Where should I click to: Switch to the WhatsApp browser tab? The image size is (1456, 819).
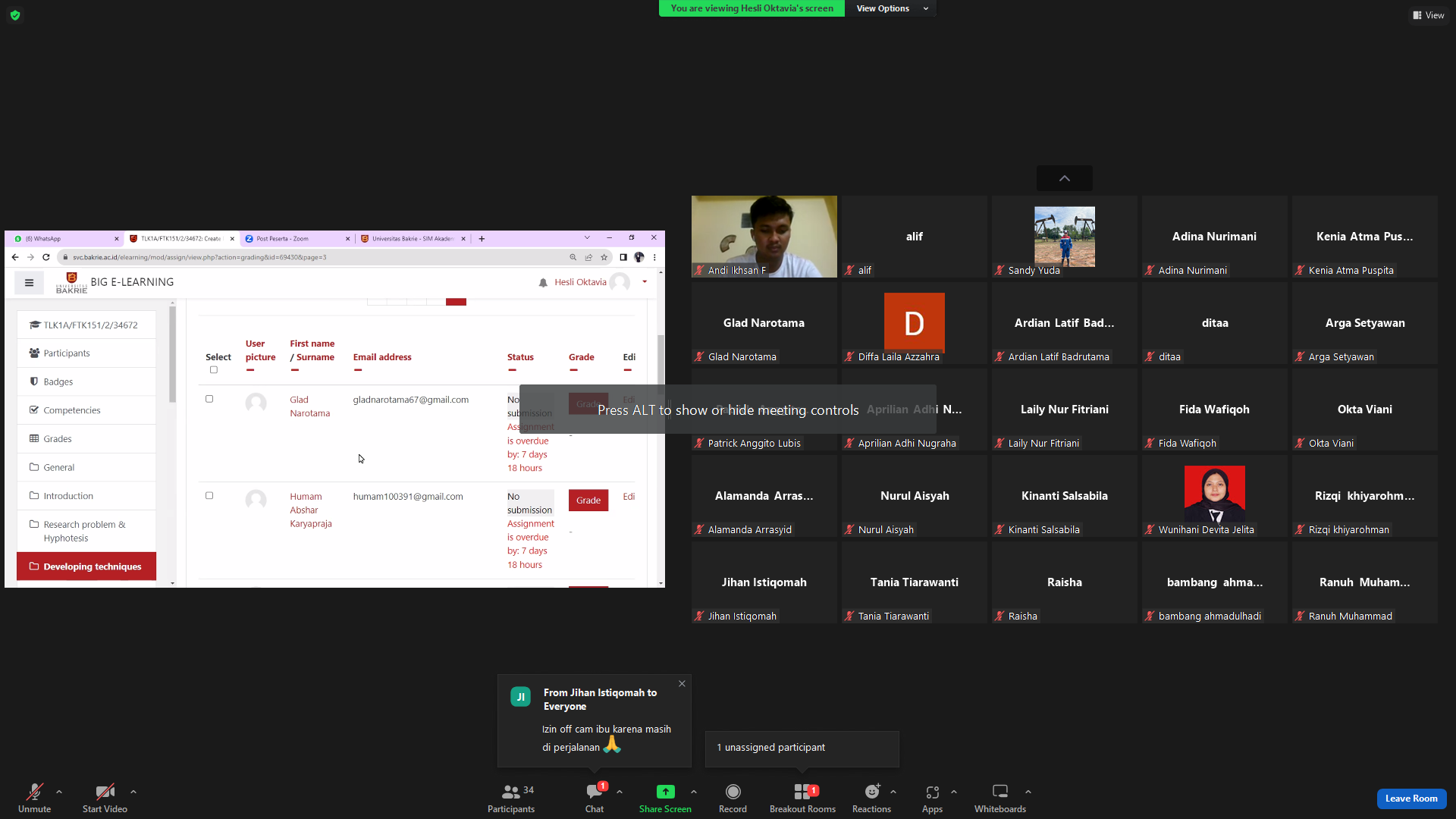tap(64, 238)
